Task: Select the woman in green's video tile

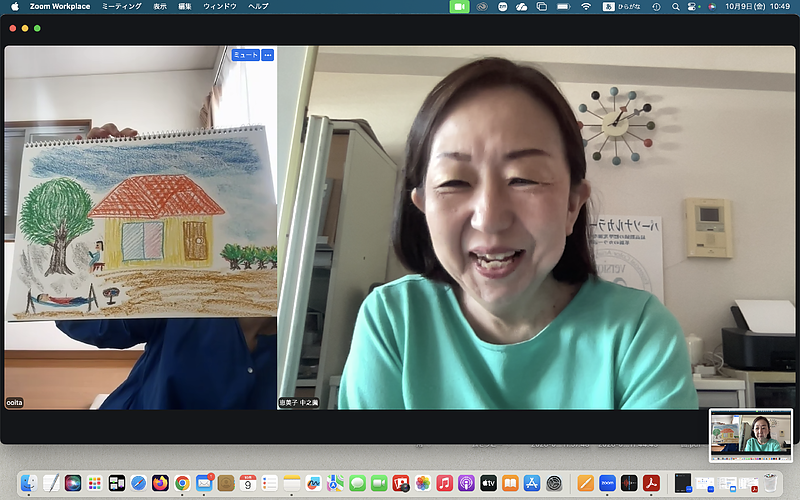Action: tap(536, 228)
